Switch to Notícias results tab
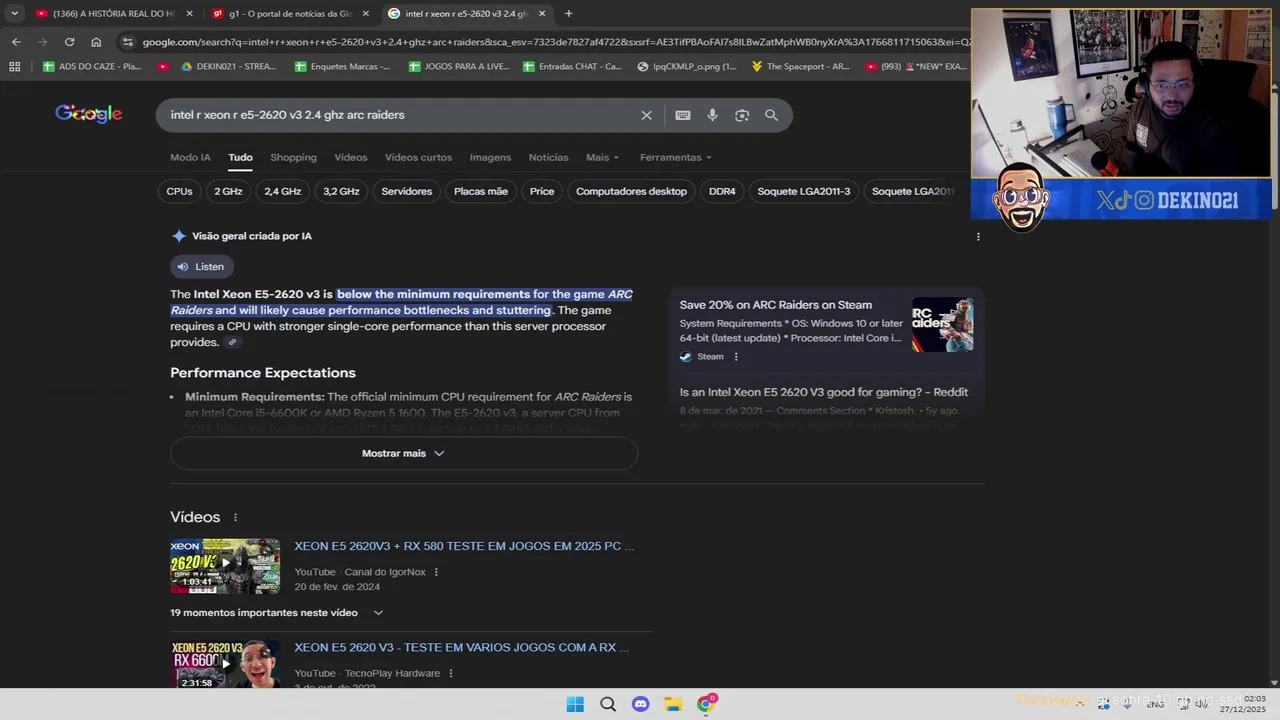Viewport: 1280px width, 720px height. (548, 157)
